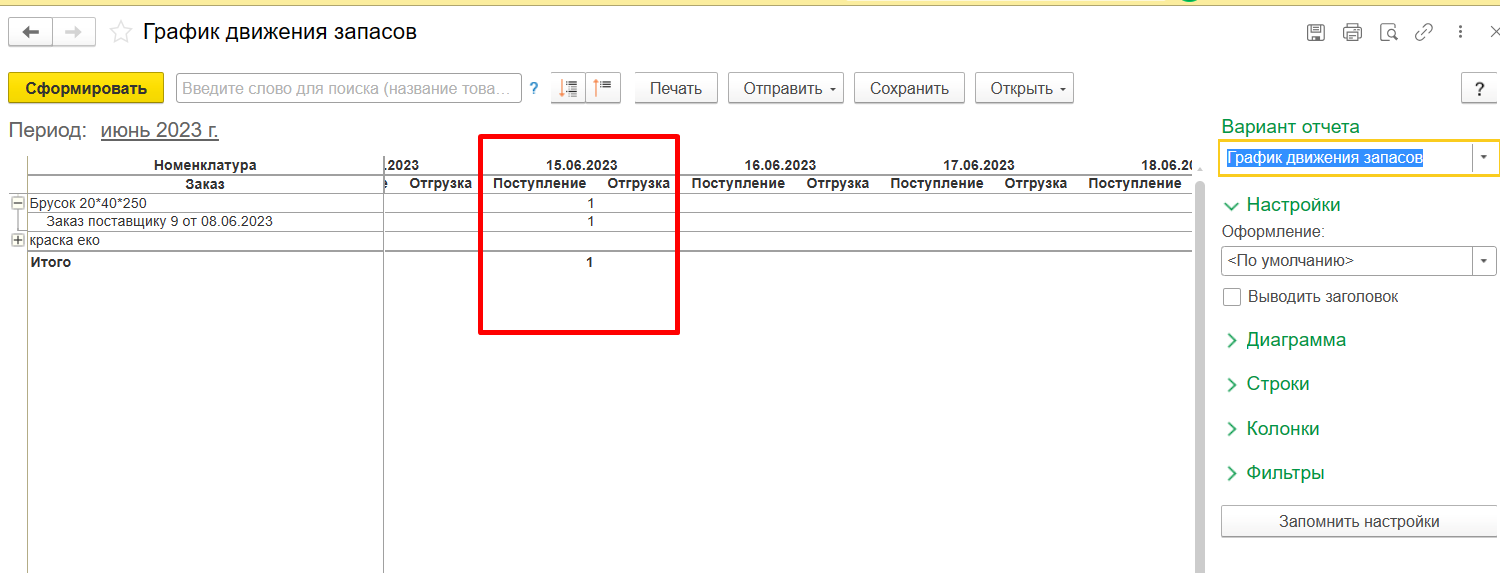This screenshot has height=573, width=1500.
Task: Open the Открыть menu button
Action: [1023, 88]
